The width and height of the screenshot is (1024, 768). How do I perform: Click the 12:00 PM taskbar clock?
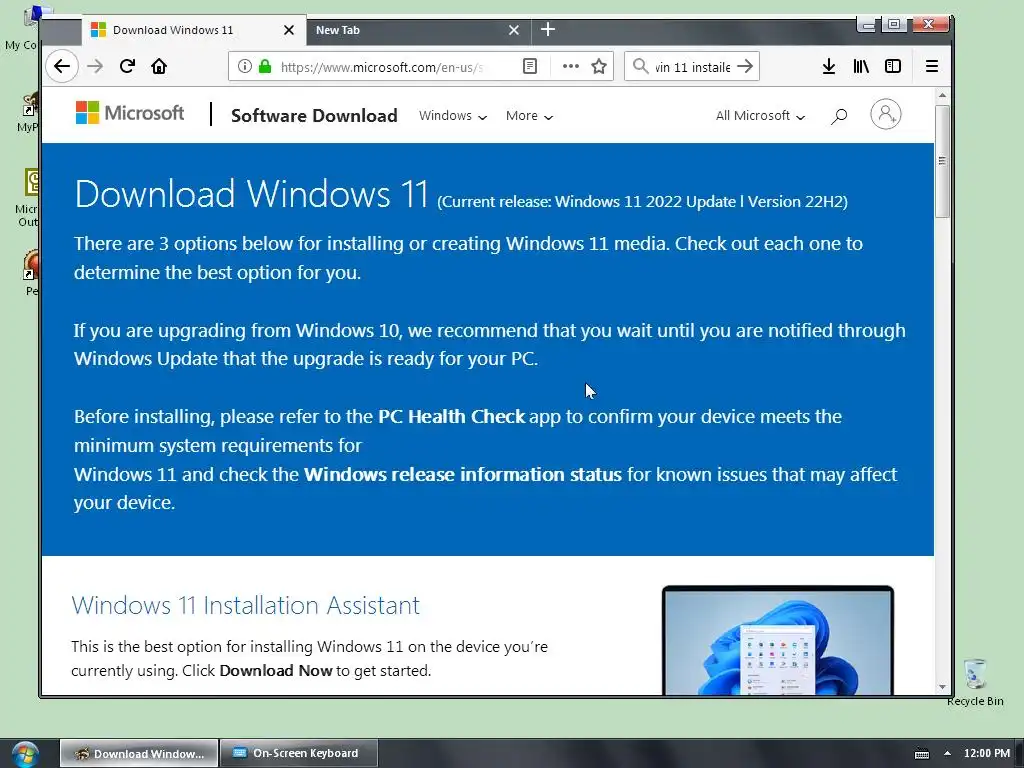point(986,753)
